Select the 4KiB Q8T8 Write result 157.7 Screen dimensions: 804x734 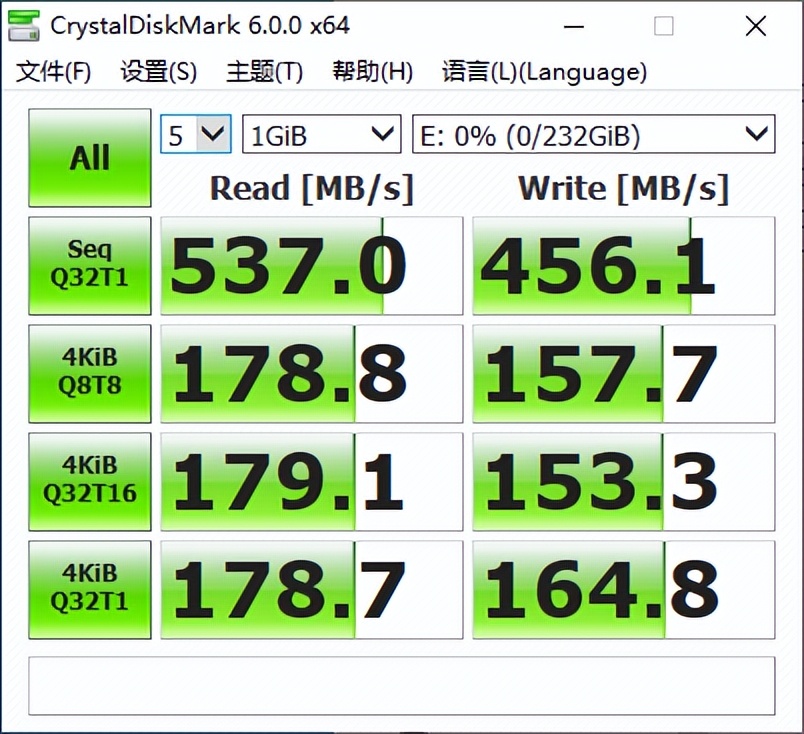(x=622, y=373)
